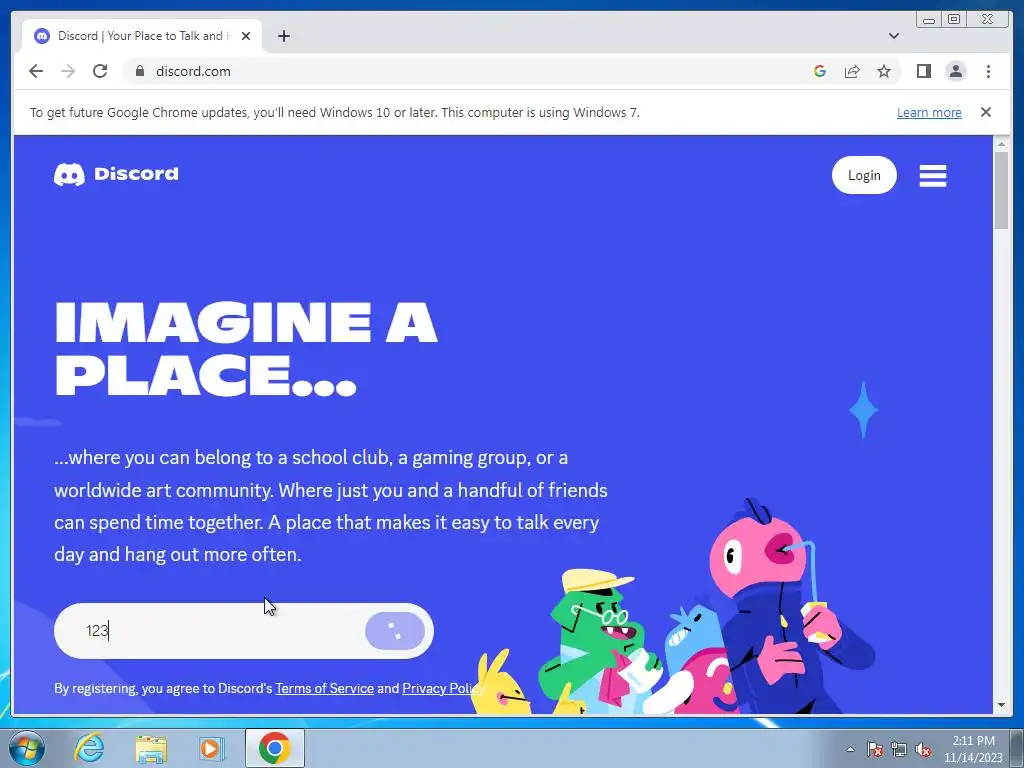
Task: Expand the tab search dropdown arrow
Action: pos(893,36)
